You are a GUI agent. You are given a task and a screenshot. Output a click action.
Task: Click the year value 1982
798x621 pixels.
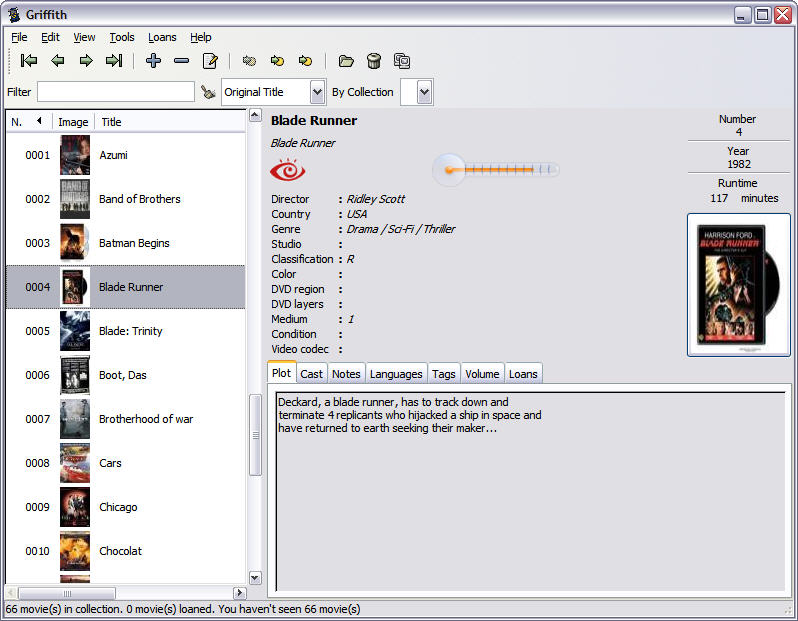[738, 164]
